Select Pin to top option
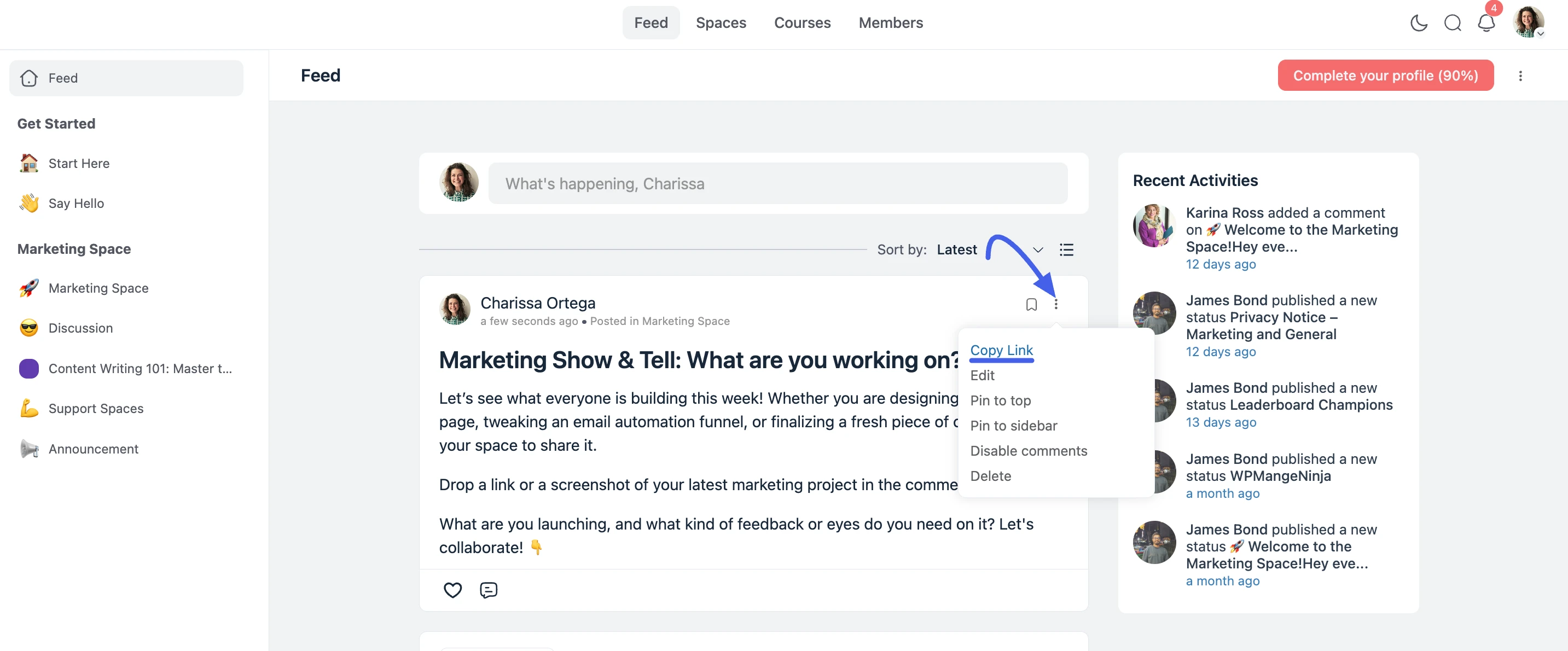 (x=1000, y=400)
